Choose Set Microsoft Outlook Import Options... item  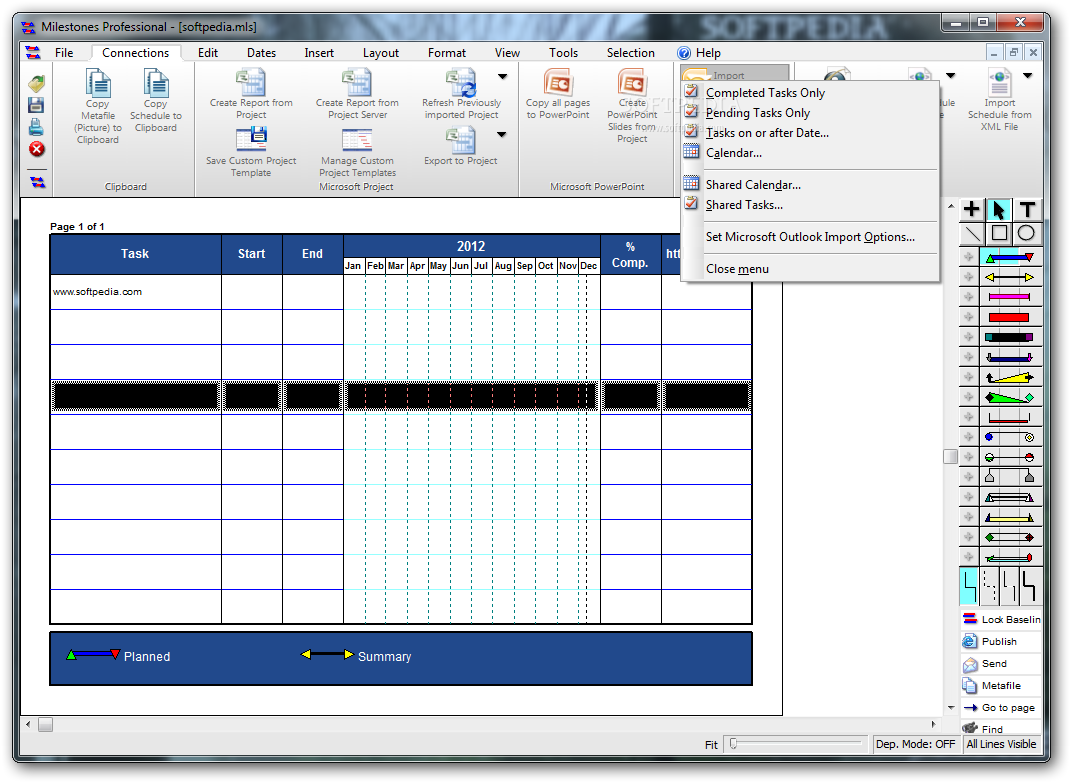(810, 236)
